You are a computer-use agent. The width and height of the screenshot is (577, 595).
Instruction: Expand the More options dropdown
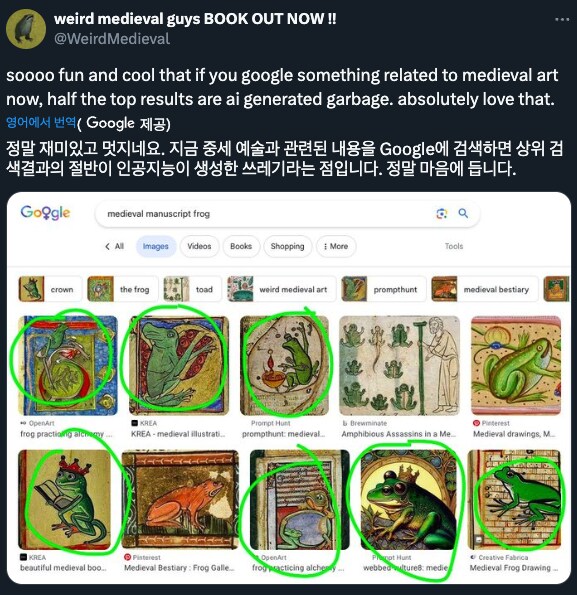pyautogui.click(x=336, y=246)
